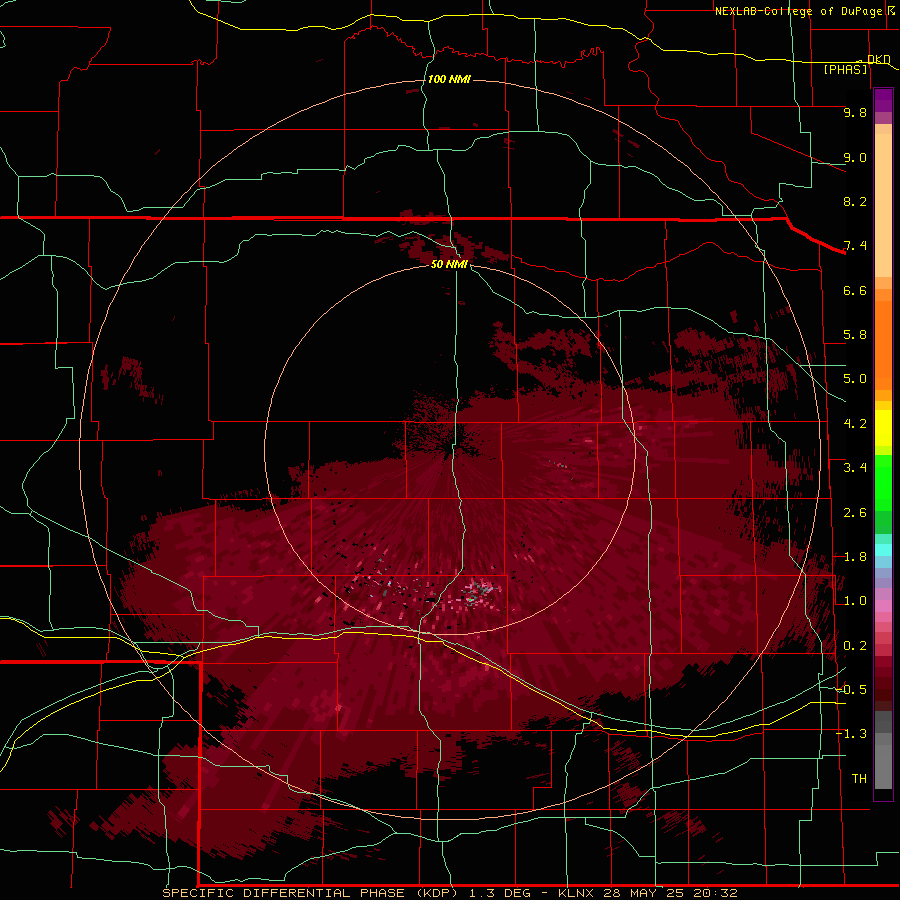The width and height of the screenshot is (900, 900).
Task: Click the 5.0 value on color scale
Action: click(x=855, y=379)
